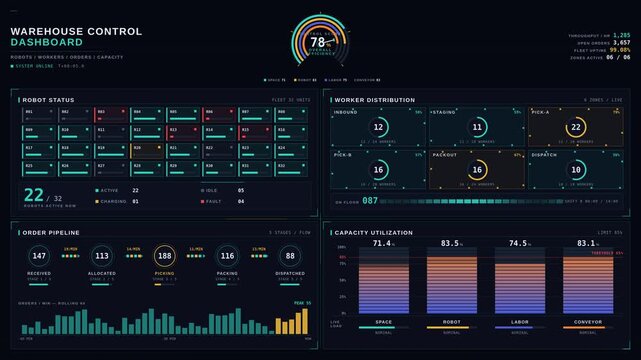This screenshot has height=360, width=641.
Task: Click the Labor legend under the gauge
Action: pyautogui.click(x=336, y=80)
